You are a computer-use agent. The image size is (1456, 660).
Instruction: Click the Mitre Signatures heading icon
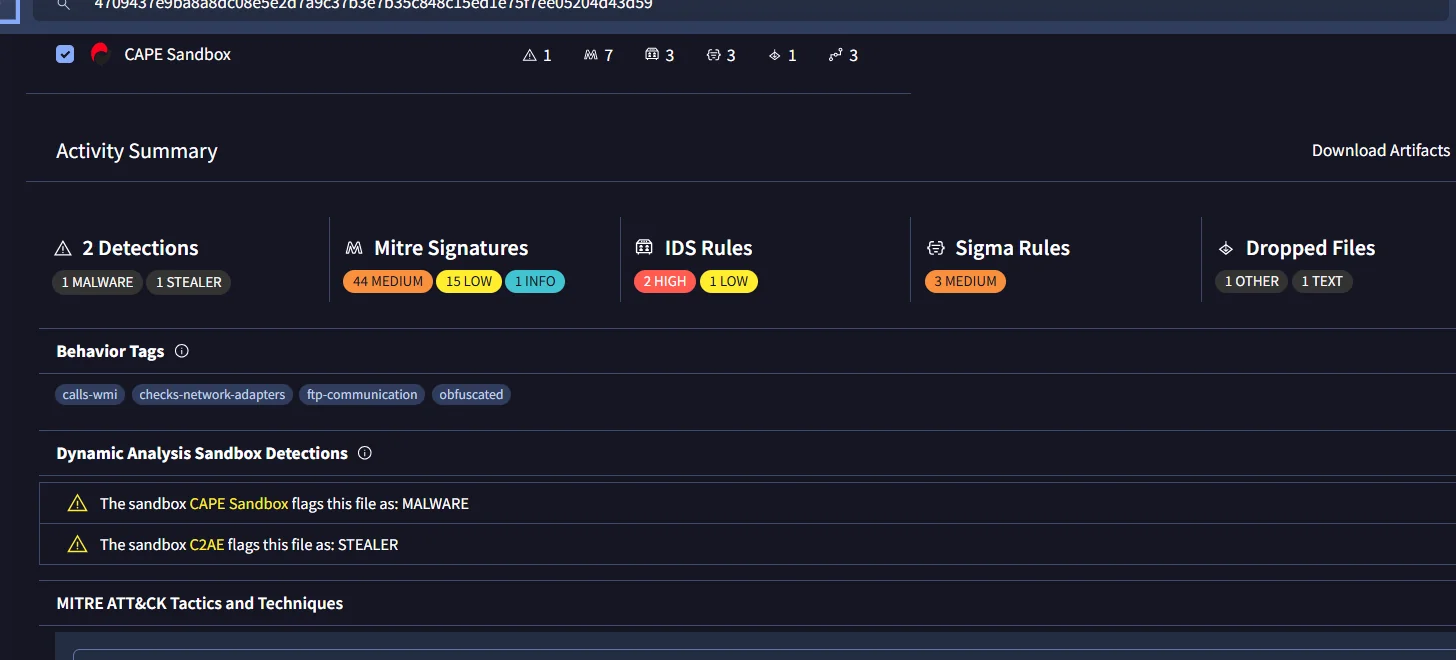tap(354, 248)
